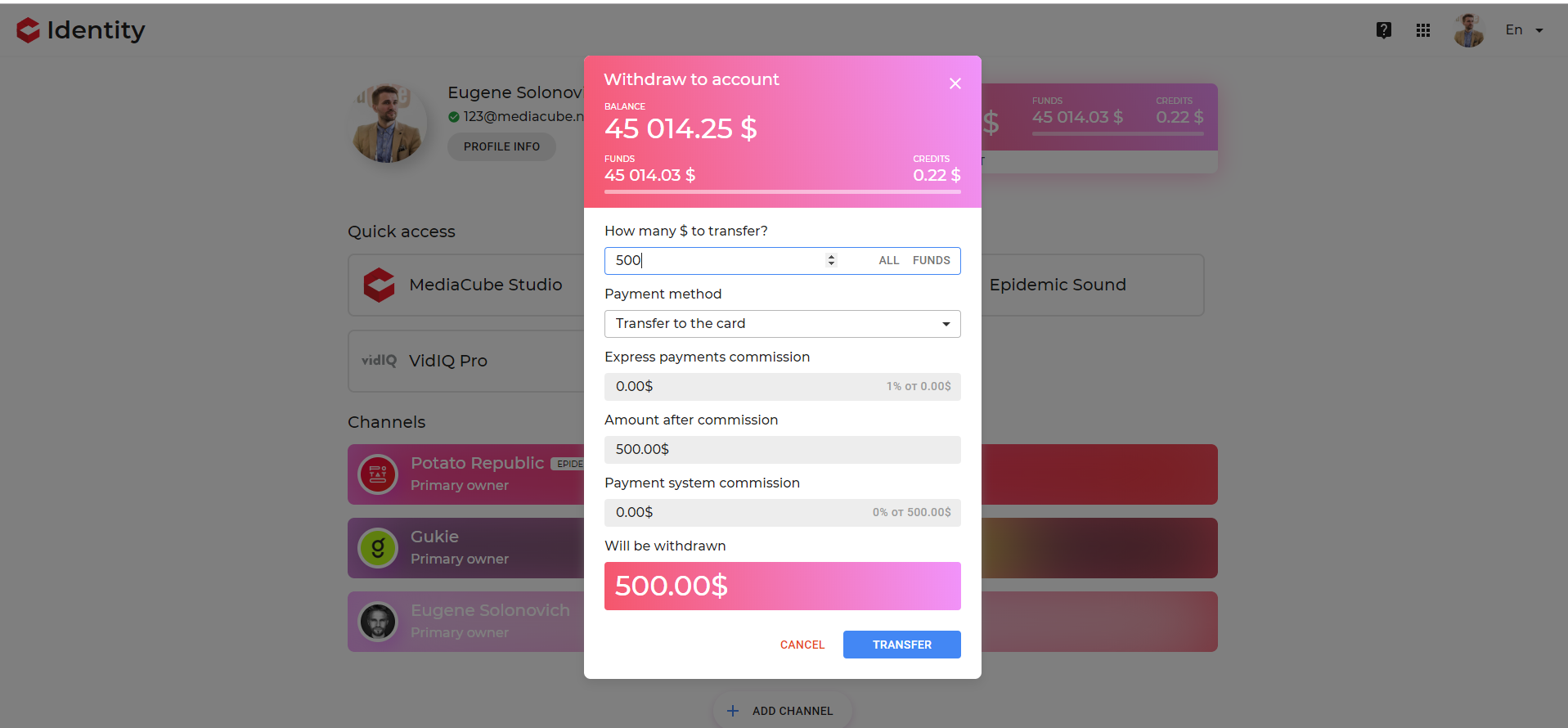Open the apps grid icon

(x=1423, y=30)
